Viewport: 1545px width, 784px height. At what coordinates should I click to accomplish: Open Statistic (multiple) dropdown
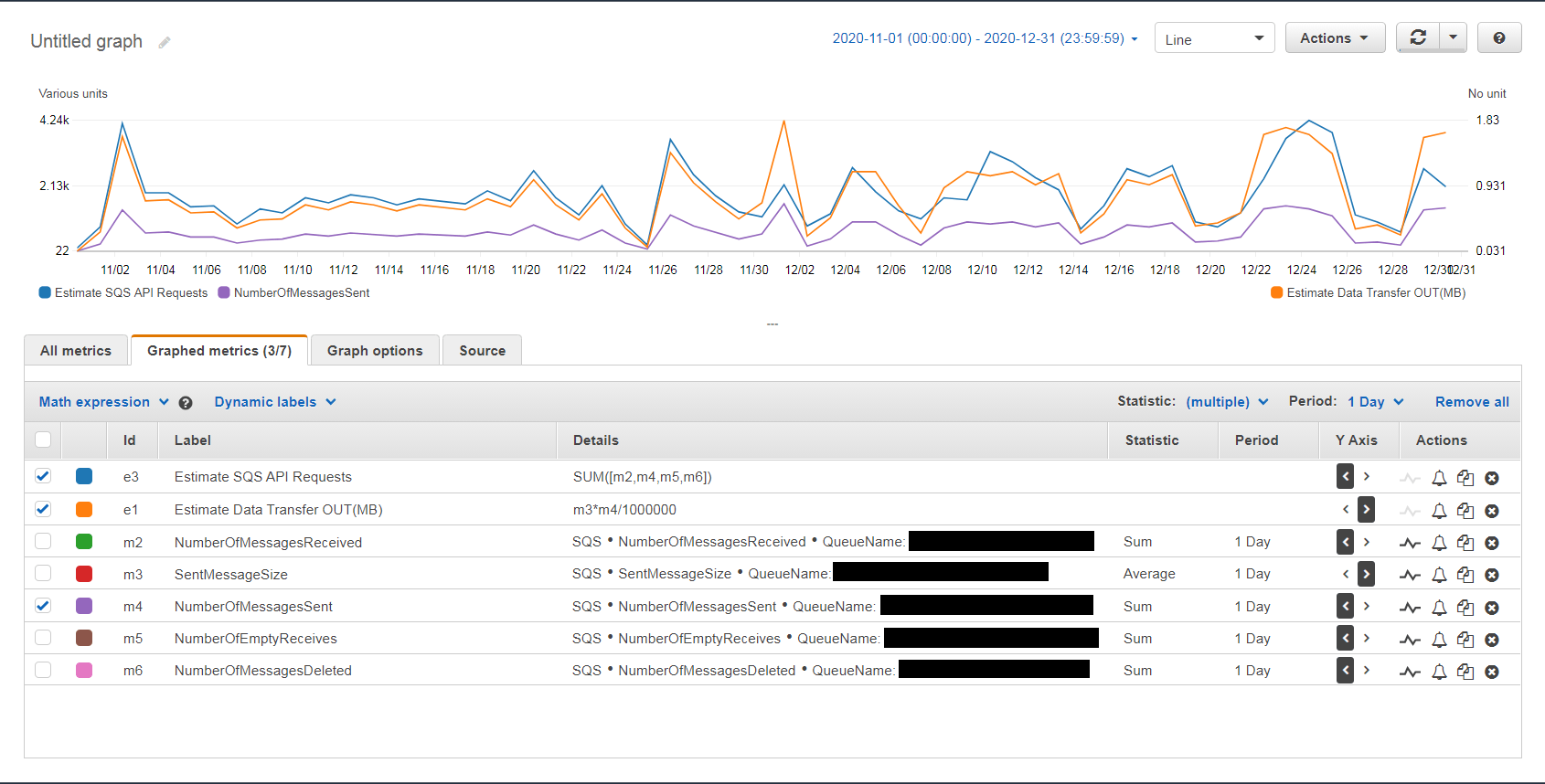1227,402
